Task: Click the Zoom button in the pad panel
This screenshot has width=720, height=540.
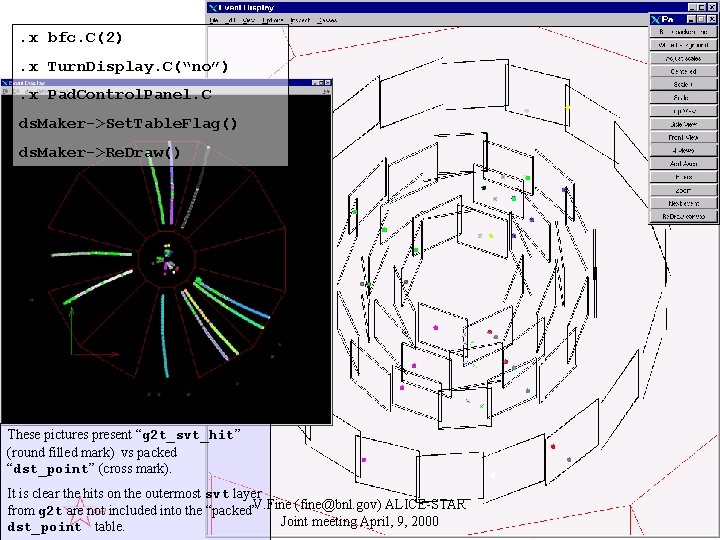Action: (x=683, y=190)
